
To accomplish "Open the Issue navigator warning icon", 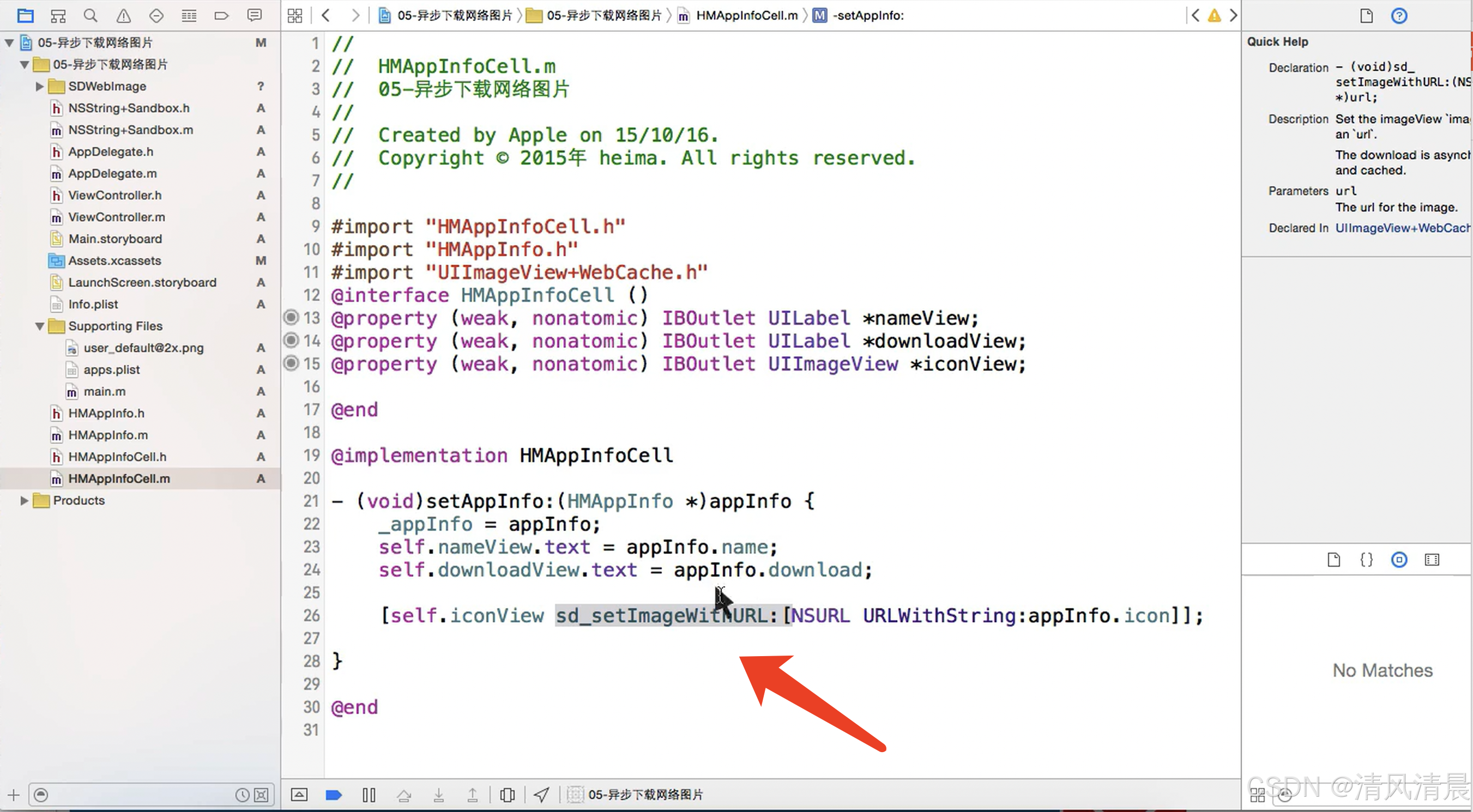I will click(124, 15).
